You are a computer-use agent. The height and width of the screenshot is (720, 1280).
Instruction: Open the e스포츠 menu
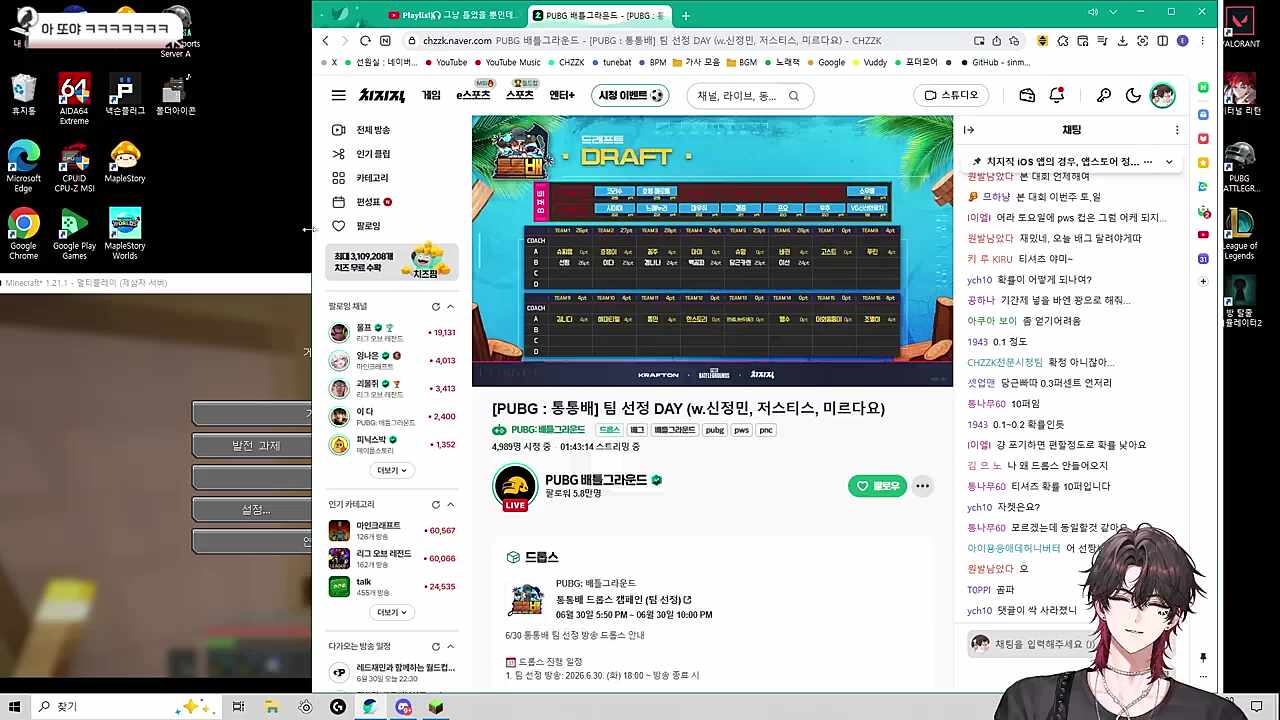click(473, 95)
